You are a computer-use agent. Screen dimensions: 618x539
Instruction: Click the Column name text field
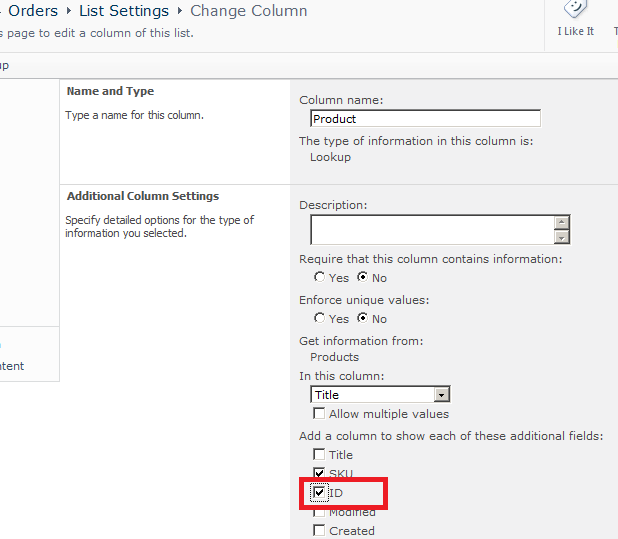coord(425,118)
